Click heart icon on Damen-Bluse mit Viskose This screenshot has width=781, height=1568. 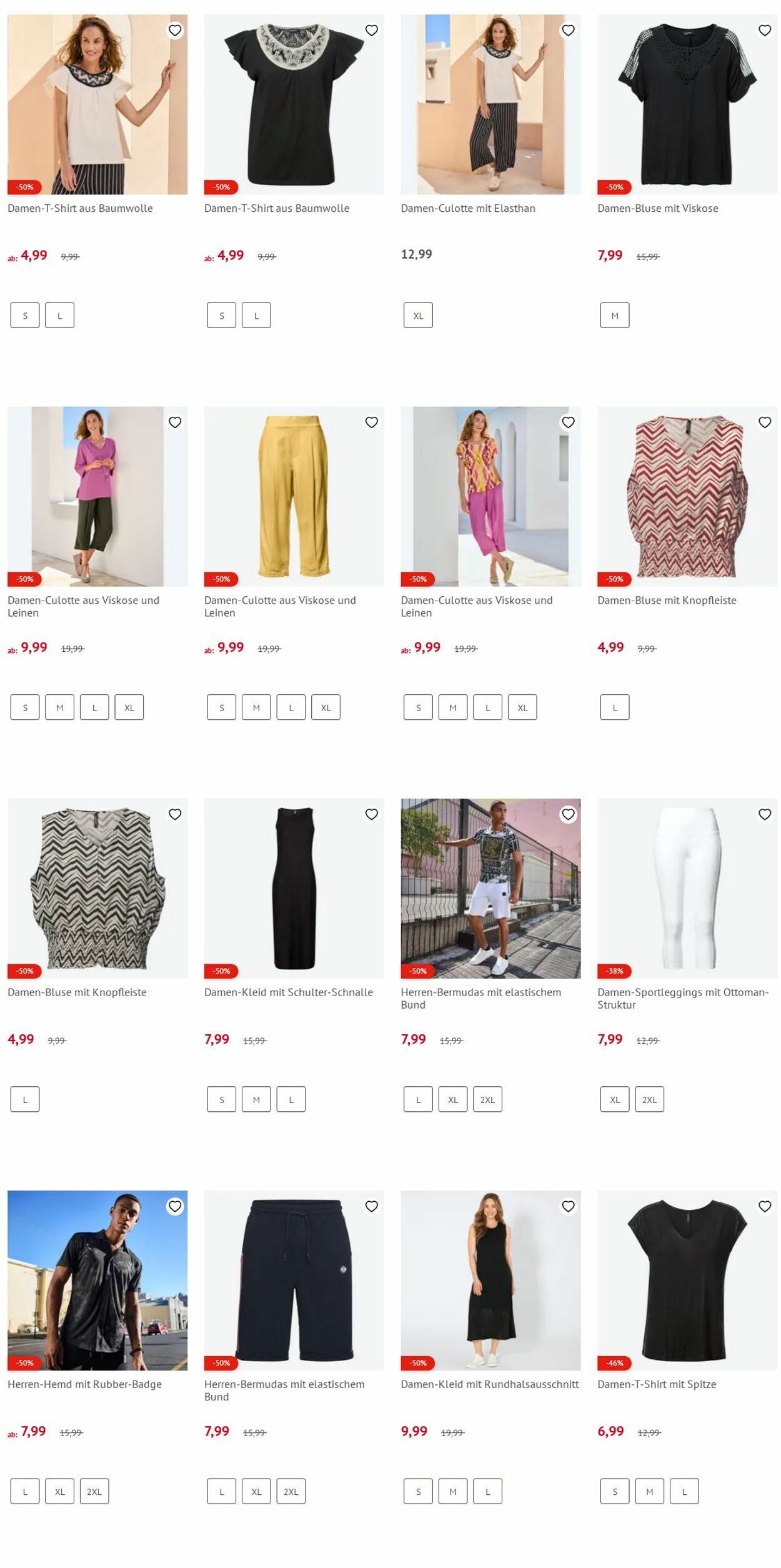click(765, 30)
